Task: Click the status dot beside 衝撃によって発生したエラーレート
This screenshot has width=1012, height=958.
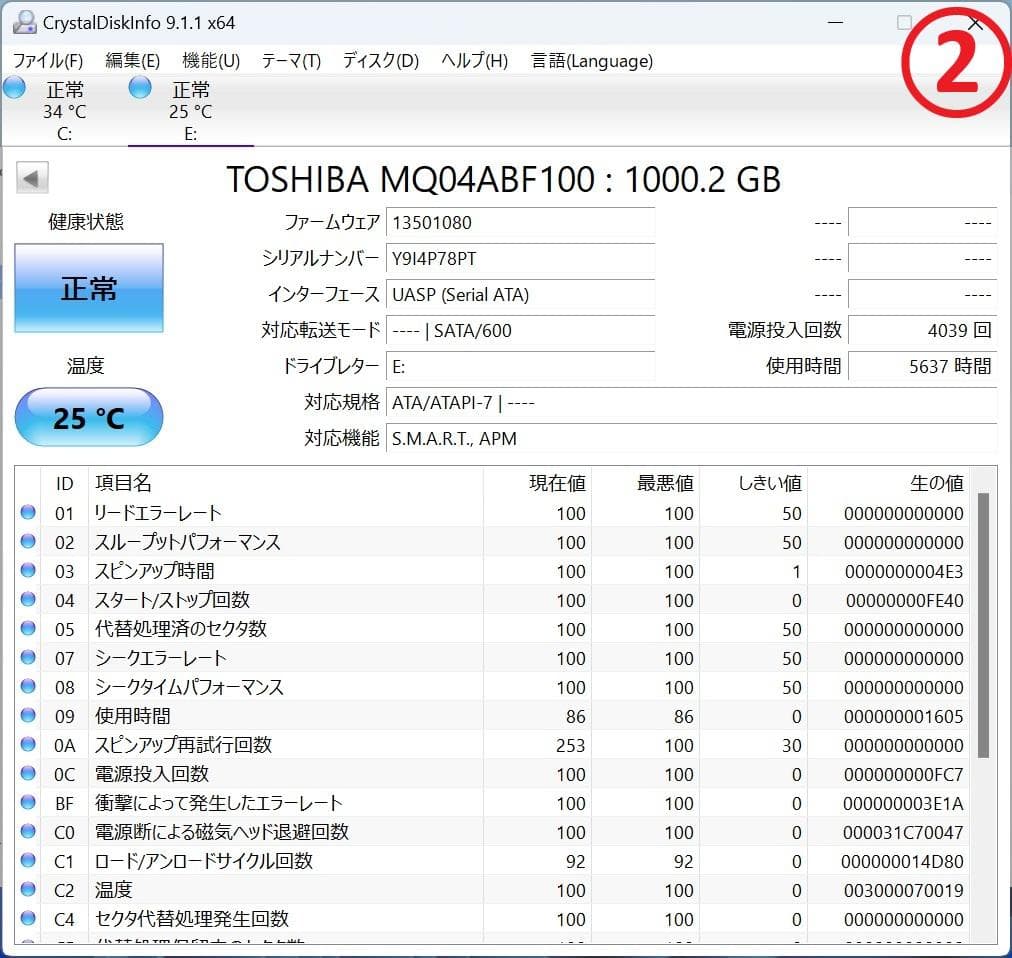Action: (x=30, y=803)
